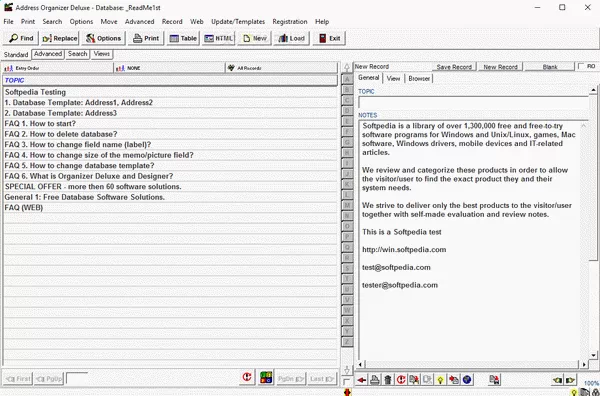Switch to the Browser tab in record panel
Image resolution: width=600 pixels, height=396 pixels.
pos(419,78)
